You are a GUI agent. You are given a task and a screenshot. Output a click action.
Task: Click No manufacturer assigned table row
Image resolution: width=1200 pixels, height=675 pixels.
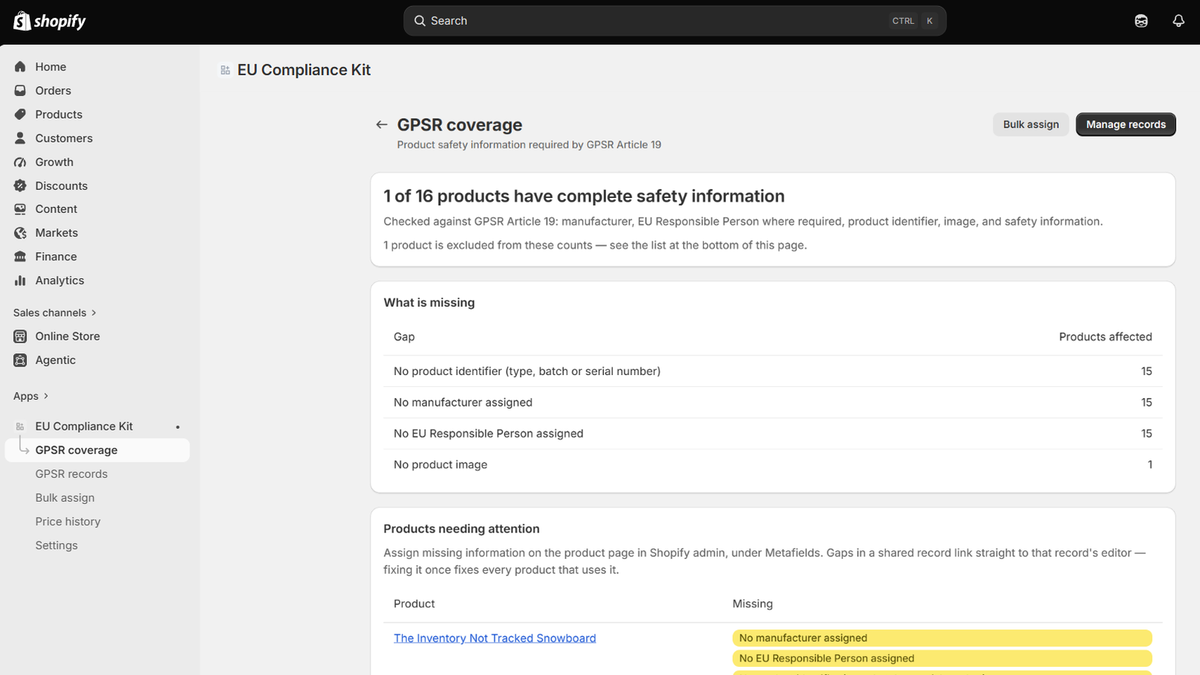(x=773, y=402)
